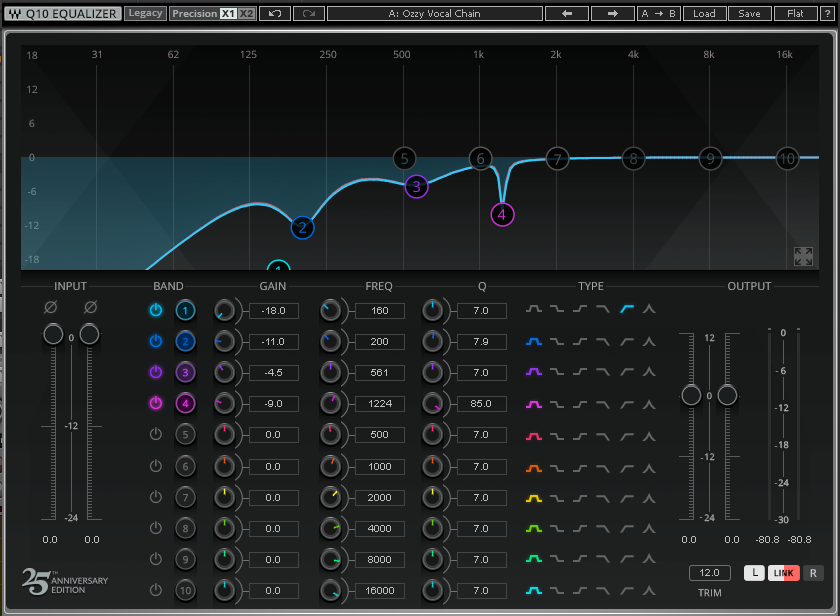
Task: Open the Save preset menu
Action: pyautogui.click(x=749, y=13)
